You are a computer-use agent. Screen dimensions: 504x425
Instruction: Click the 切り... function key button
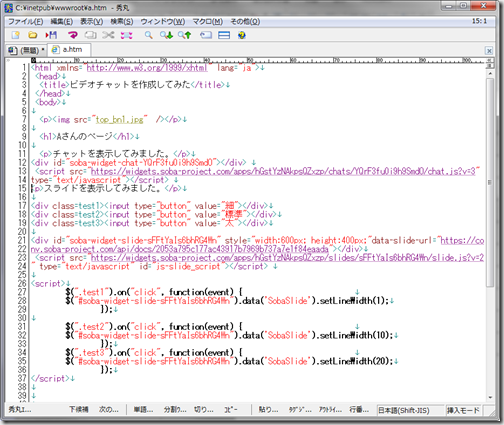pyautogui.click(x=204, y=410)
